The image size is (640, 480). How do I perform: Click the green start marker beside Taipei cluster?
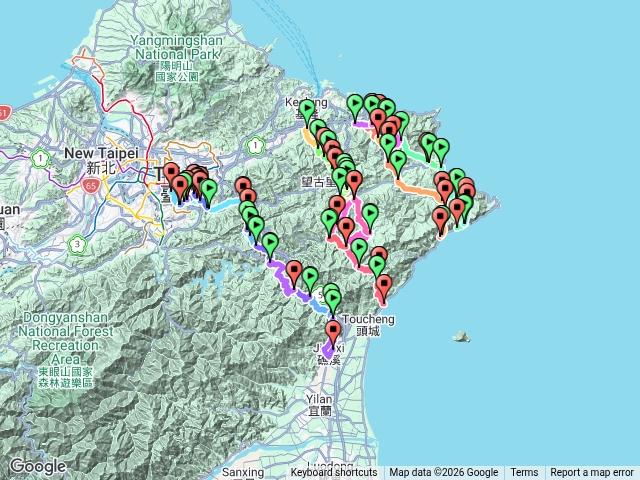209,191
